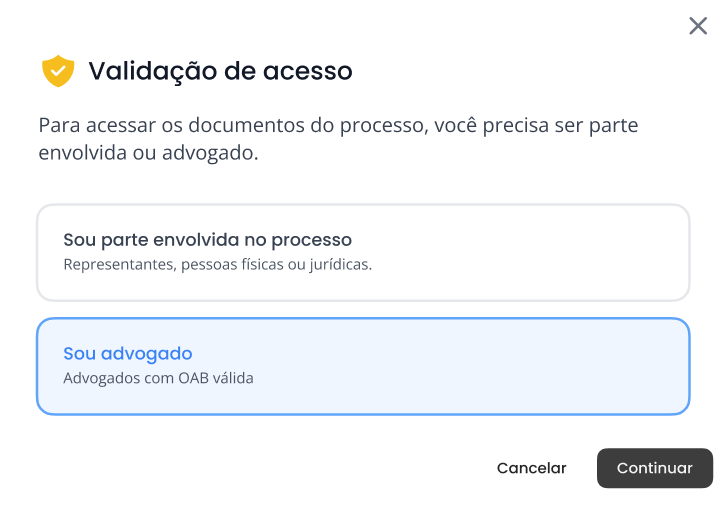Click the 'Sou parte envolvida no processo' title text
727x506 pixels.
pyautogui.click(x=207, y=240)
